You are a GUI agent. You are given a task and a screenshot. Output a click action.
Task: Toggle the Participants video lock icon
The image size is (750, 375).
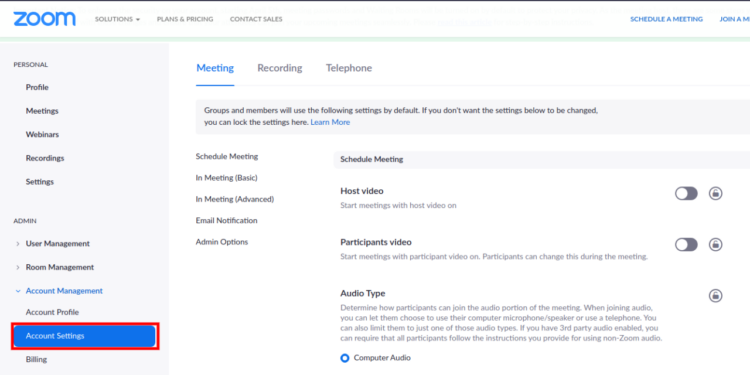point(715,244)
